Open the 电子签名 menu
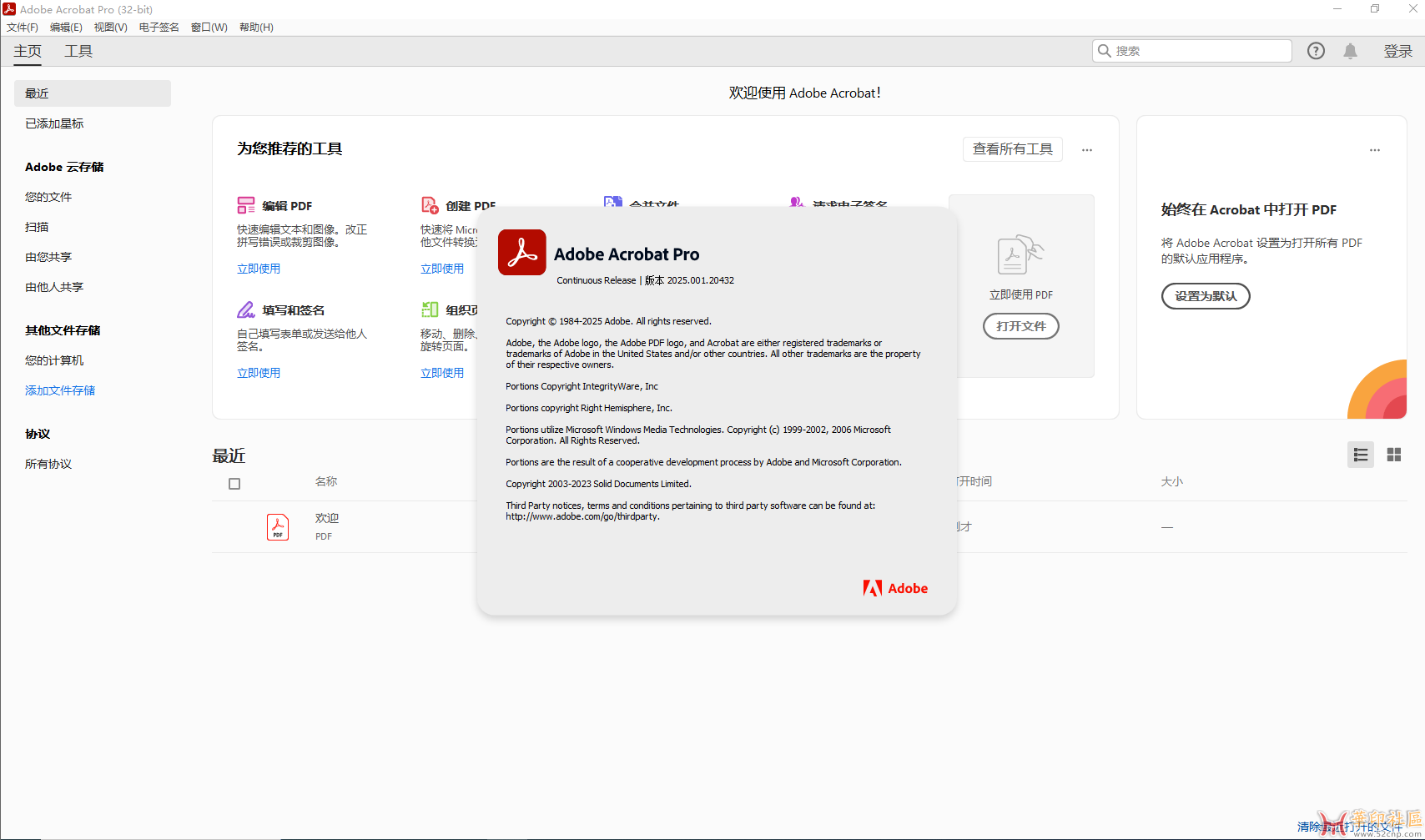 coord(159,28)
